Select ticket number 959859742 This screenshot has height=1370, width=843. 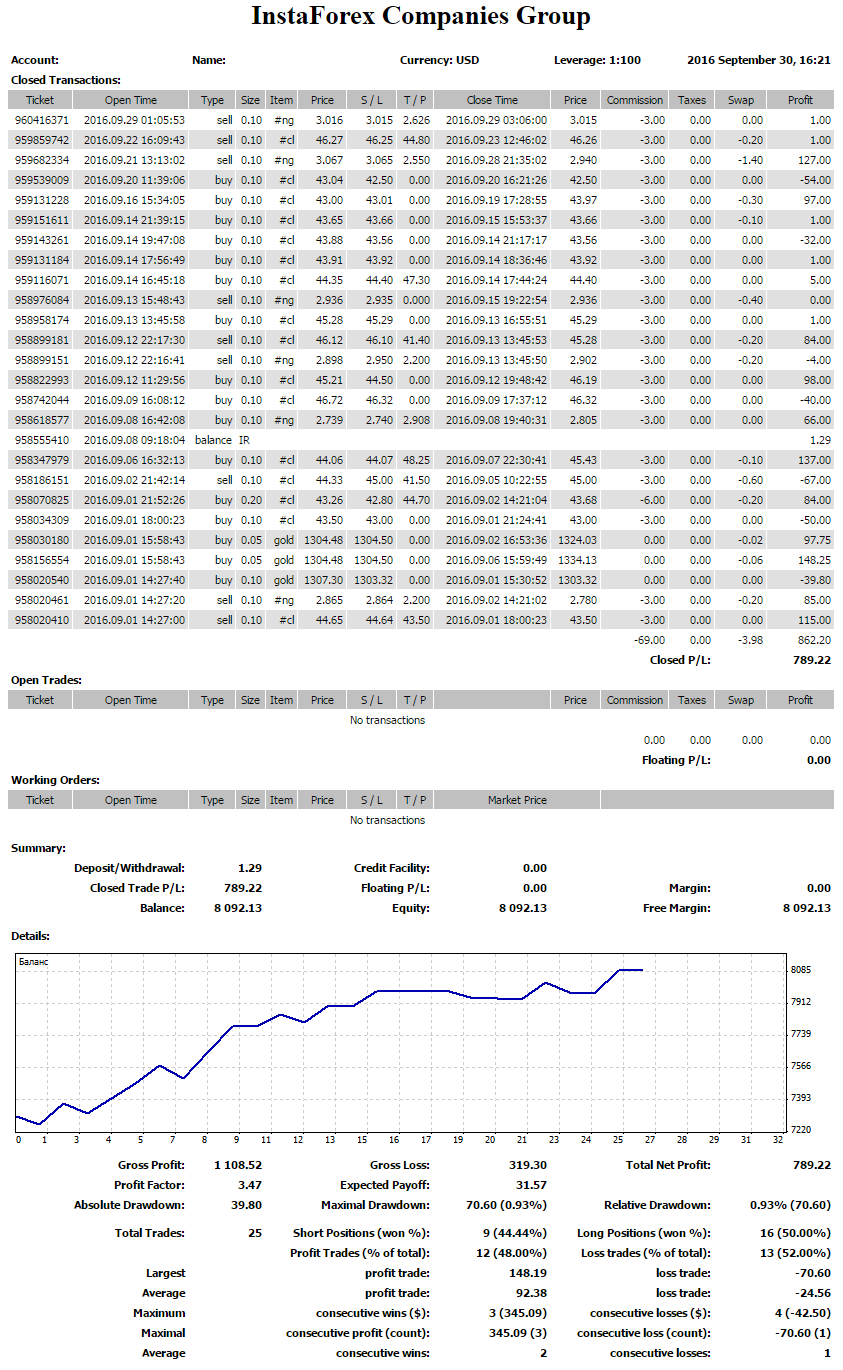pos(41,140)
